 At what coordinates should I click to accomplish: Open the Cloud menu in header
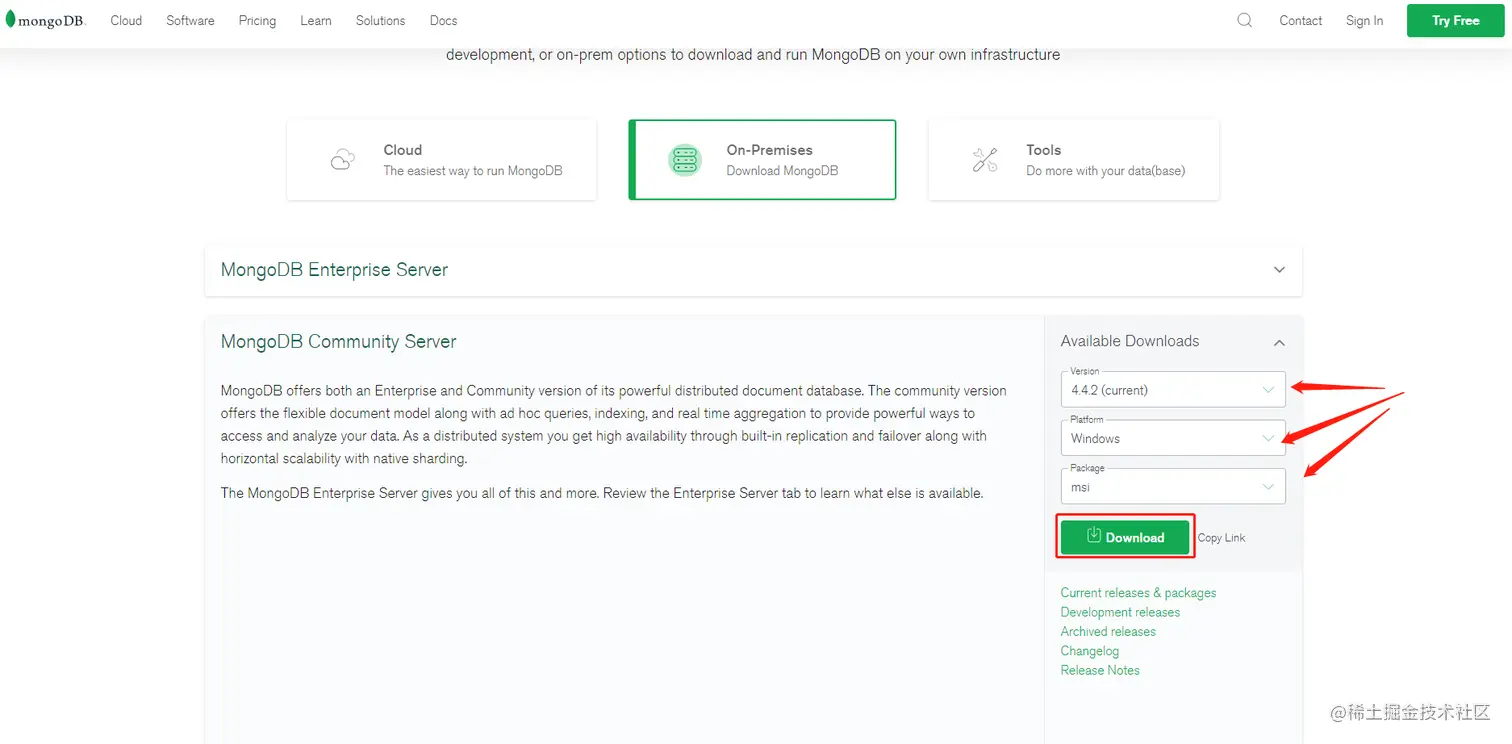(x=126, y=20)
